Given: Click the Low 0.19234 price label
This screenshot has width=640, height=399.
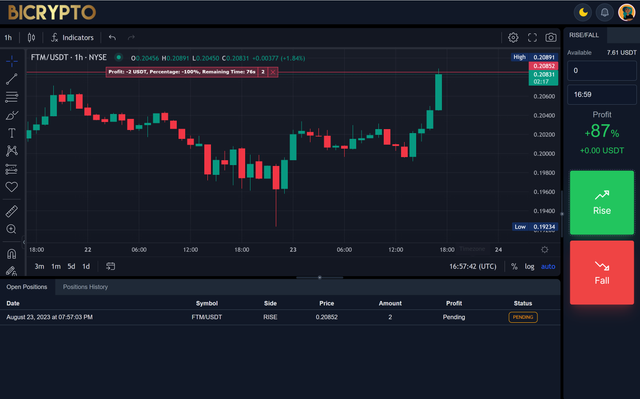Looking at the screenshot, I should pyautogui.click(x=535, y=227).
